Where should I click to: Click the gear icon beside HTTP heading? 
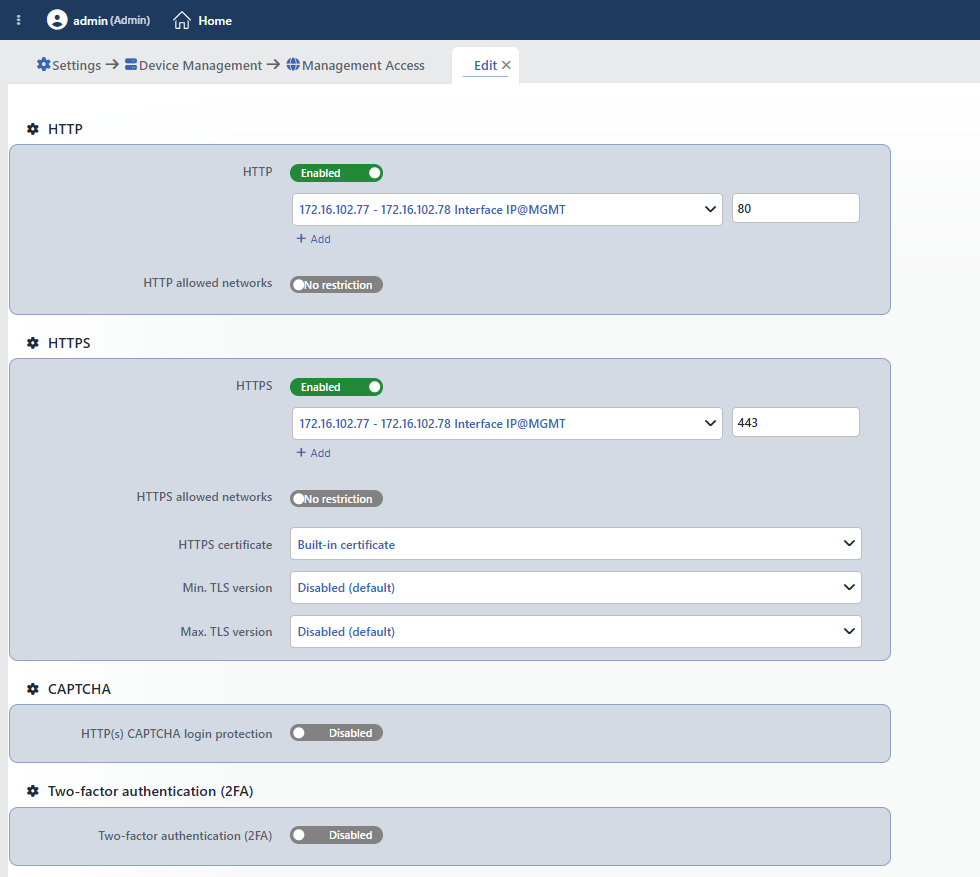click(x=33, y=129)
